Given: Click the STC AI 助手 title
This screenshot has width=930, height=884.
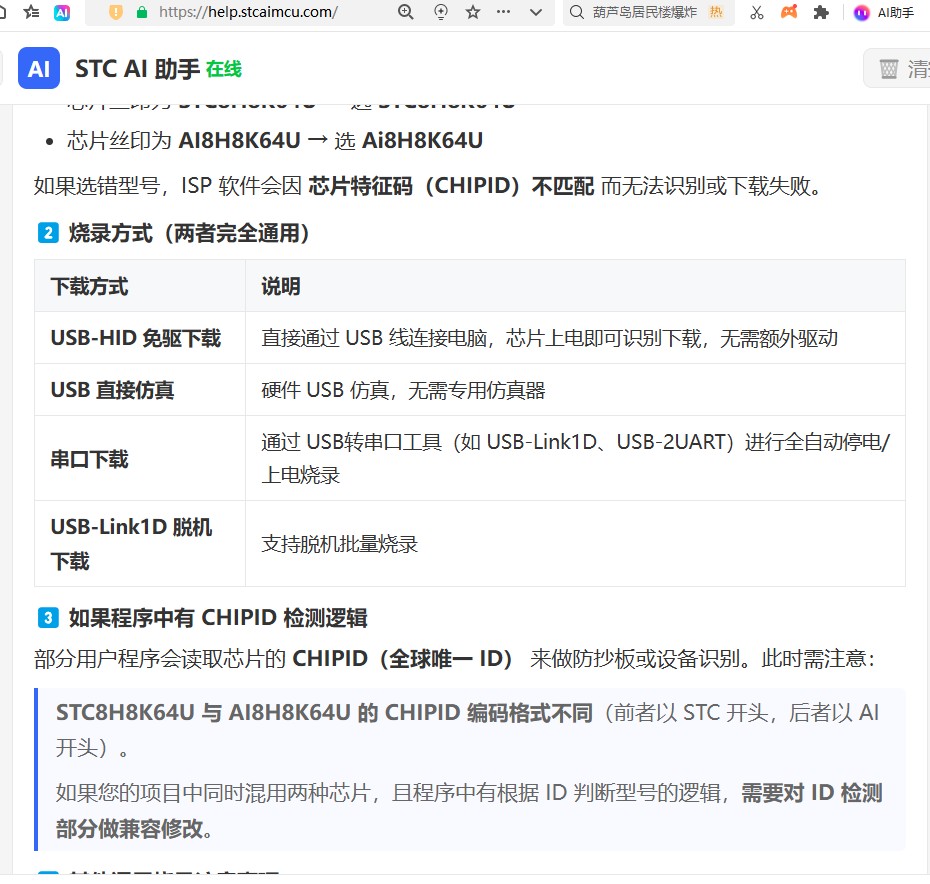Looking at the screenshot, I should pos(137,69).
